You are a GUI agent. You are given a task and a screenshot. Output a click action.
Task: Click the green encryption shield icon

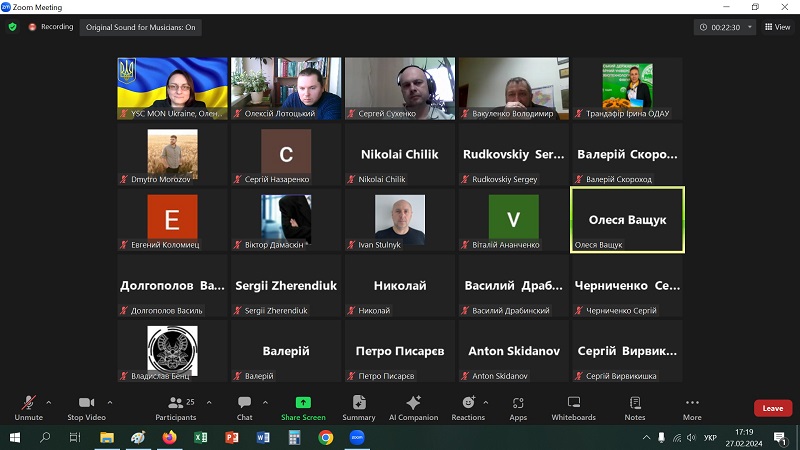tap(13, 27)
